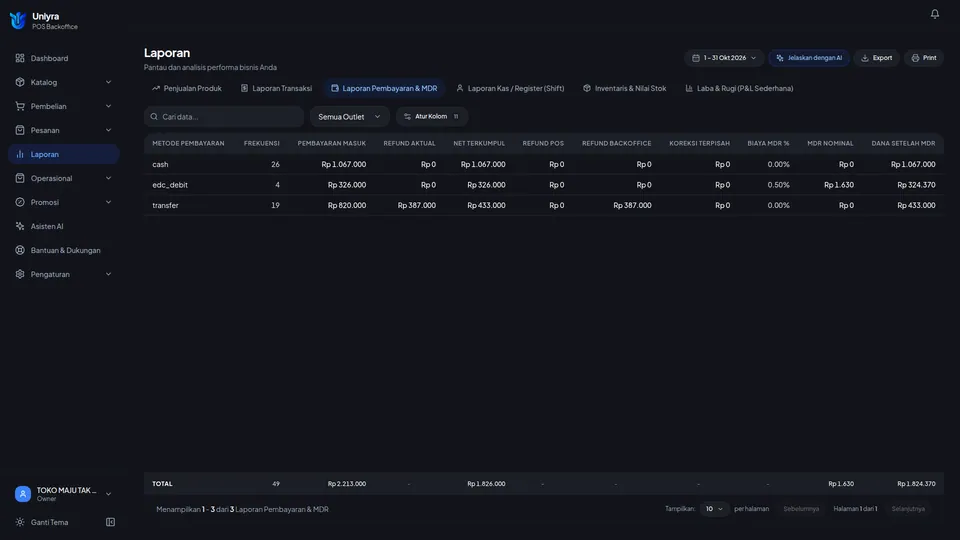Click the Export button

pos(876,58)
